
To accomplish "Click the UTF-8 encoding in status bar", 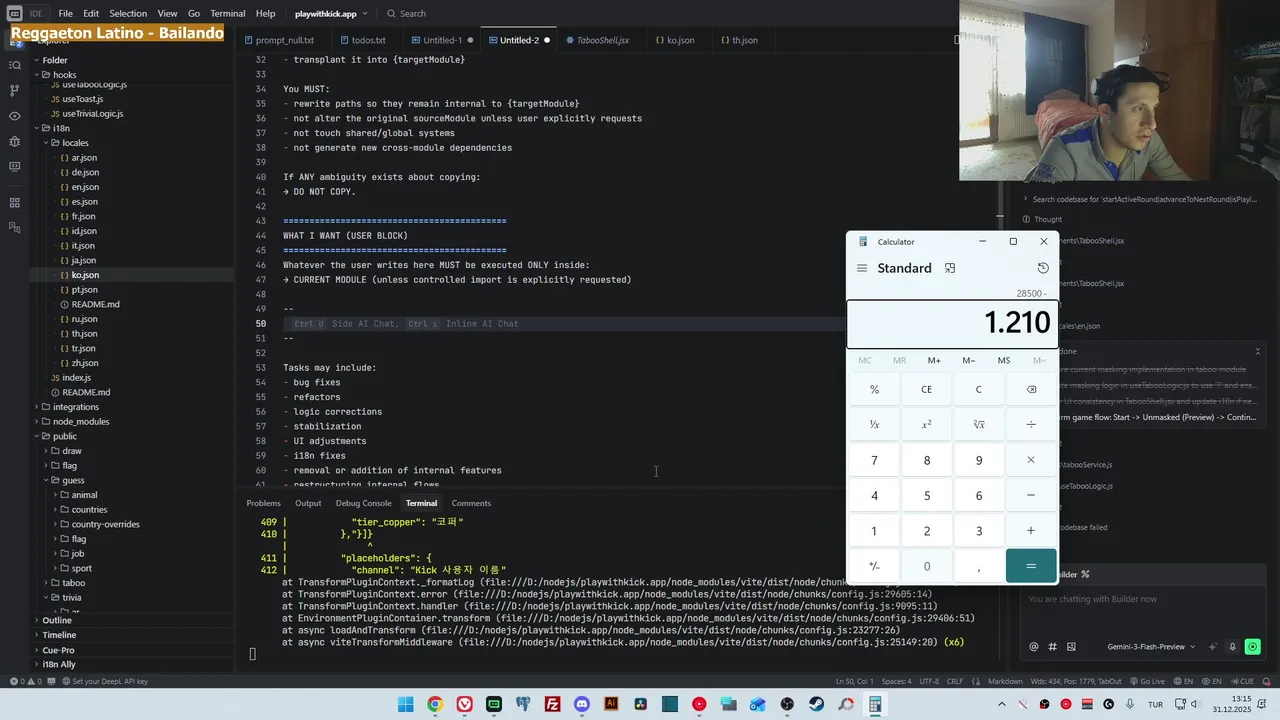I will tap(929, 681).
